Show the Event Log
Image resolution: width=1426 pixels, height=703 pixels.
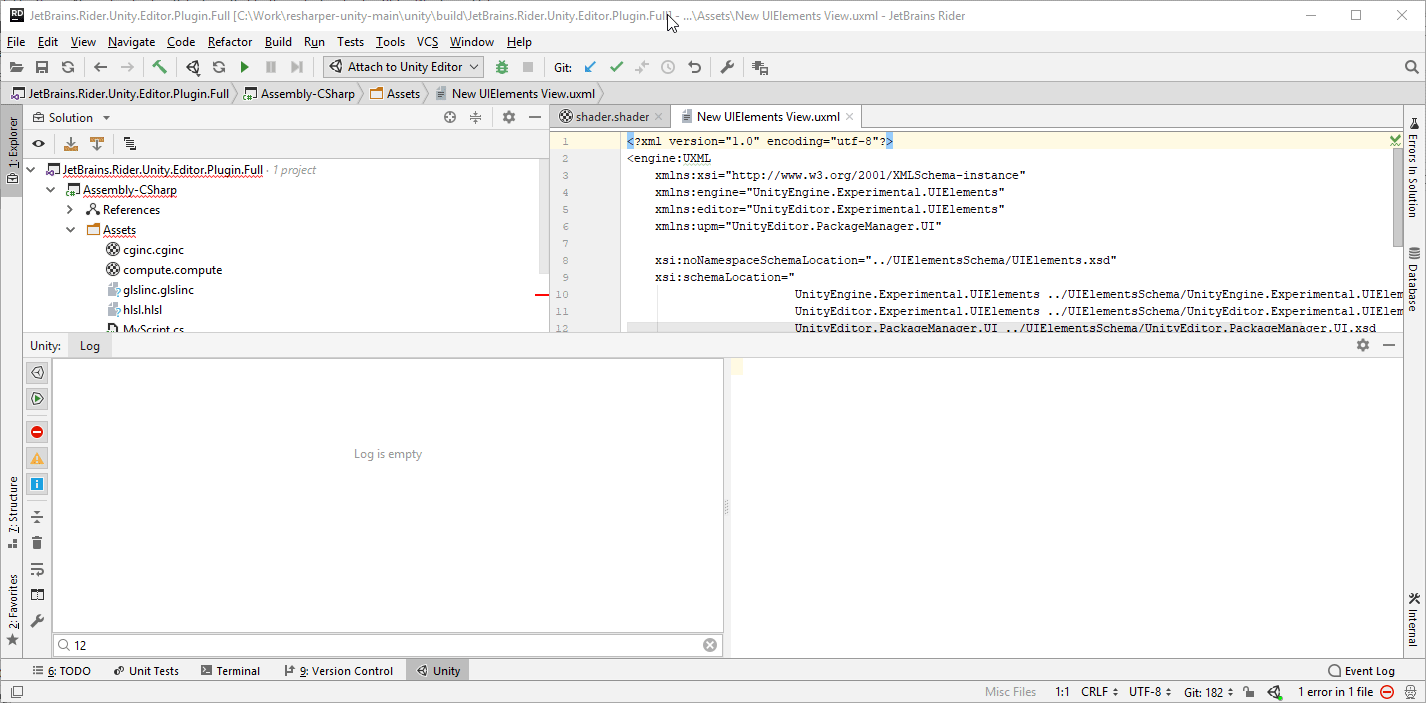click(x=1361, y=670)
